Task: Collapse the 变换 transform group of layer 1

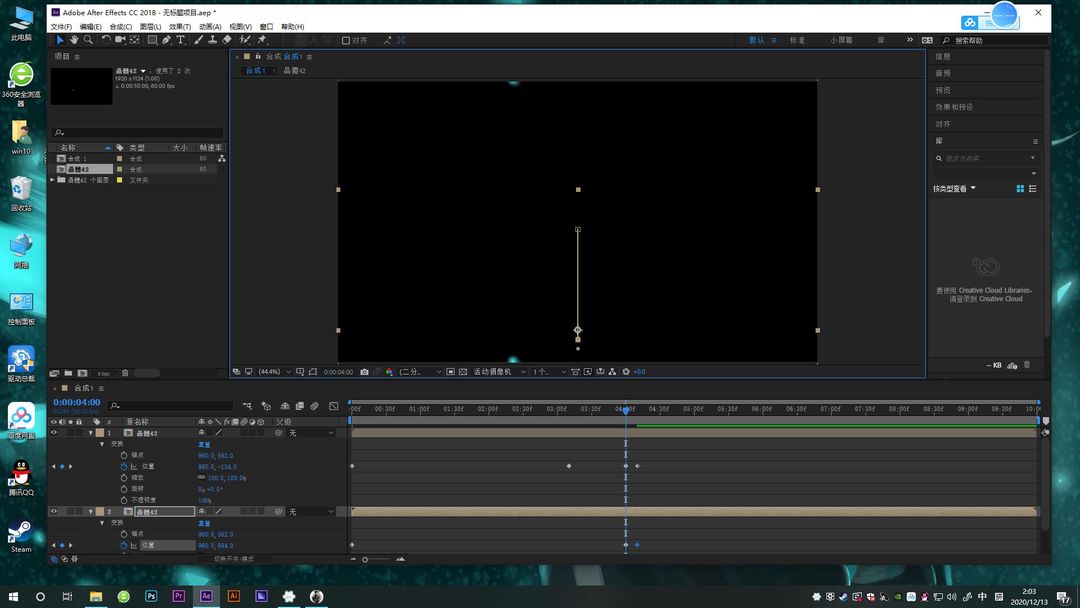Action: click(103, 444)
